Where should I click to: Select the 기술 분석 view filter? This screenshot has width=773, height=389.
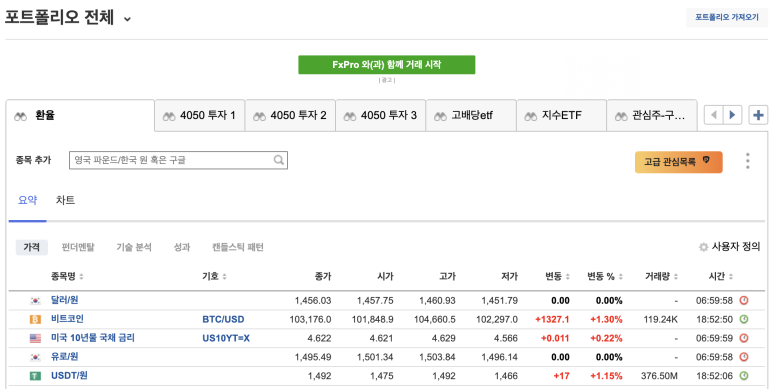[134, 247]
